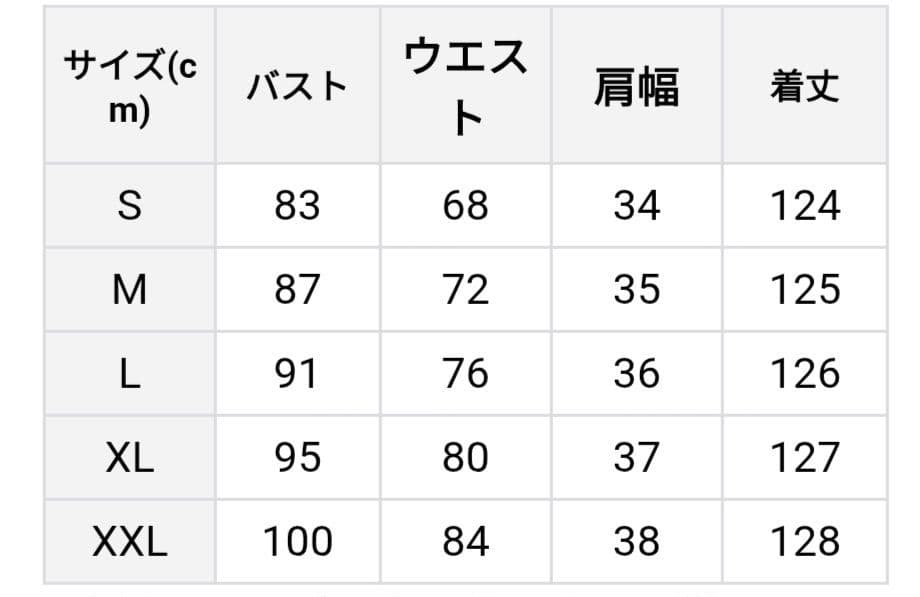Click bust value 83 for size S
The width and height of the screenshot is (920, 597).
297,206
